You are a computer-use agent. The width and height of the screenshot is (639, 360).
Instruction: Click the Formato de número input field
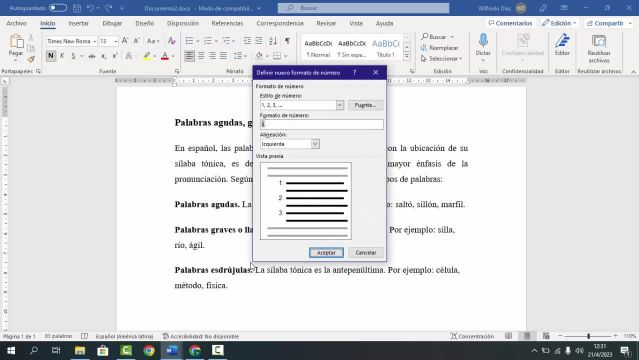pos(322,124)
